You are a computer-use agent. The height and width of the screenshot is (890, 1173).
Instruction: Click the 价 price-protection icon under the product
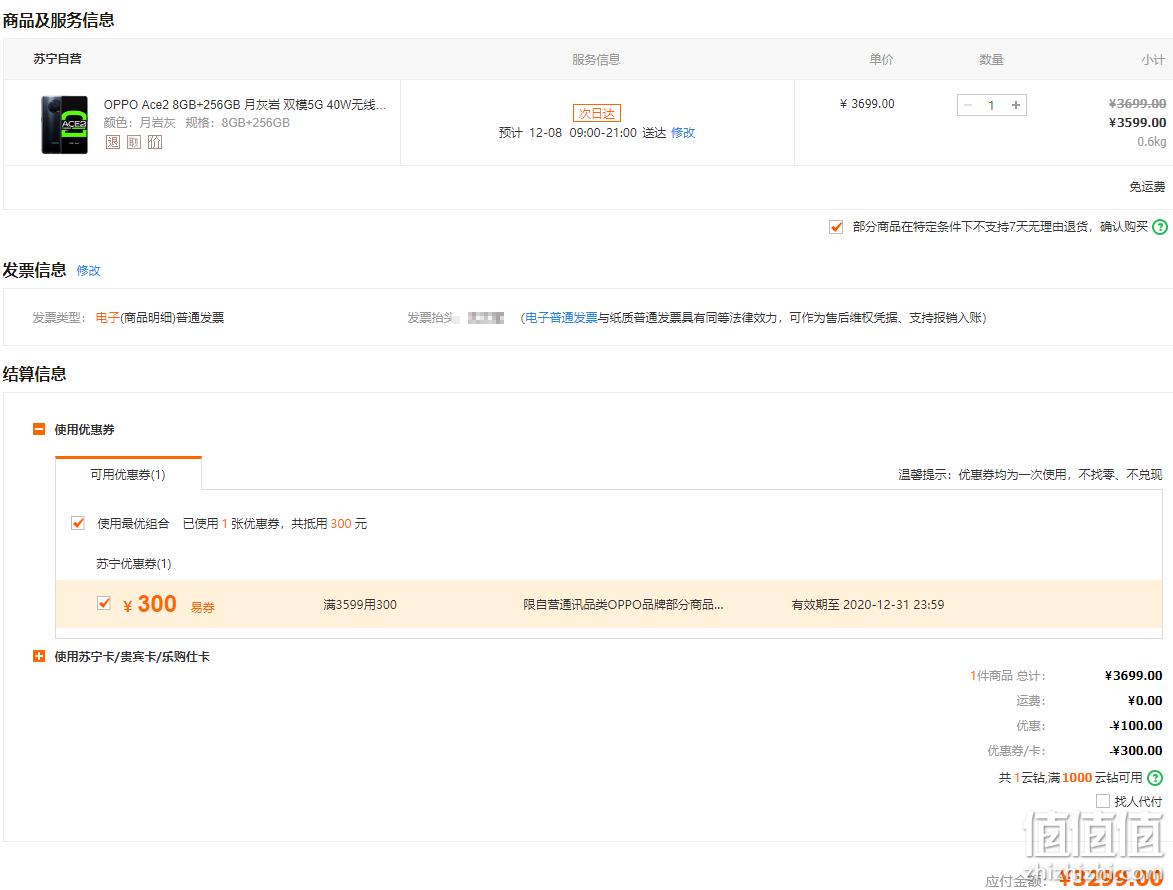[x=155, y=142]
